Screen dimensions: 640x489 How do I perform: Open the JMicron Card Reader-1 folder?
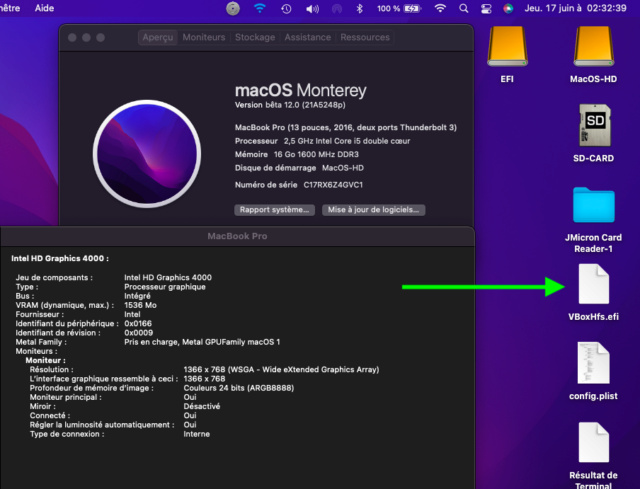point(593,205)
